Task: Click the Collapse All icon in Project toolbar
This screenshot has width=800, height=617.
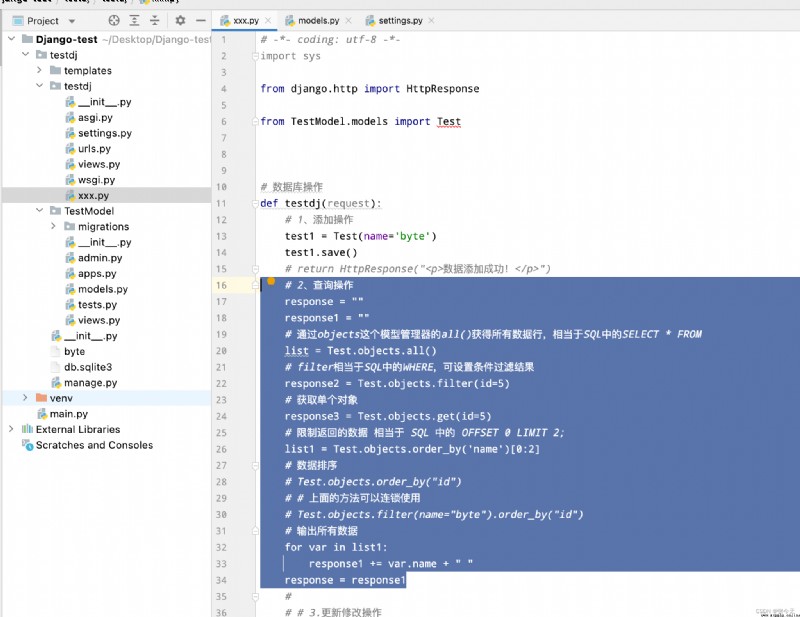Action: [x=155, y=20]
